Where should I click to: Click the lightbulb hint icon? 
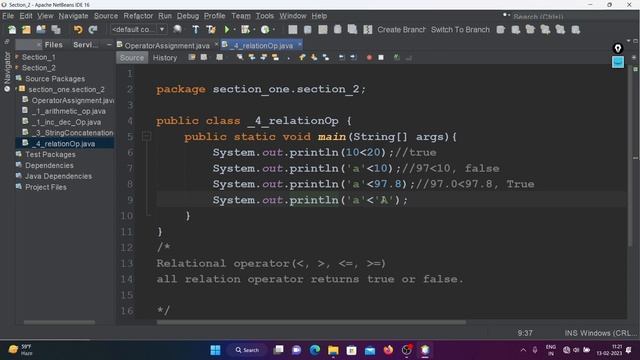[618, 49]
